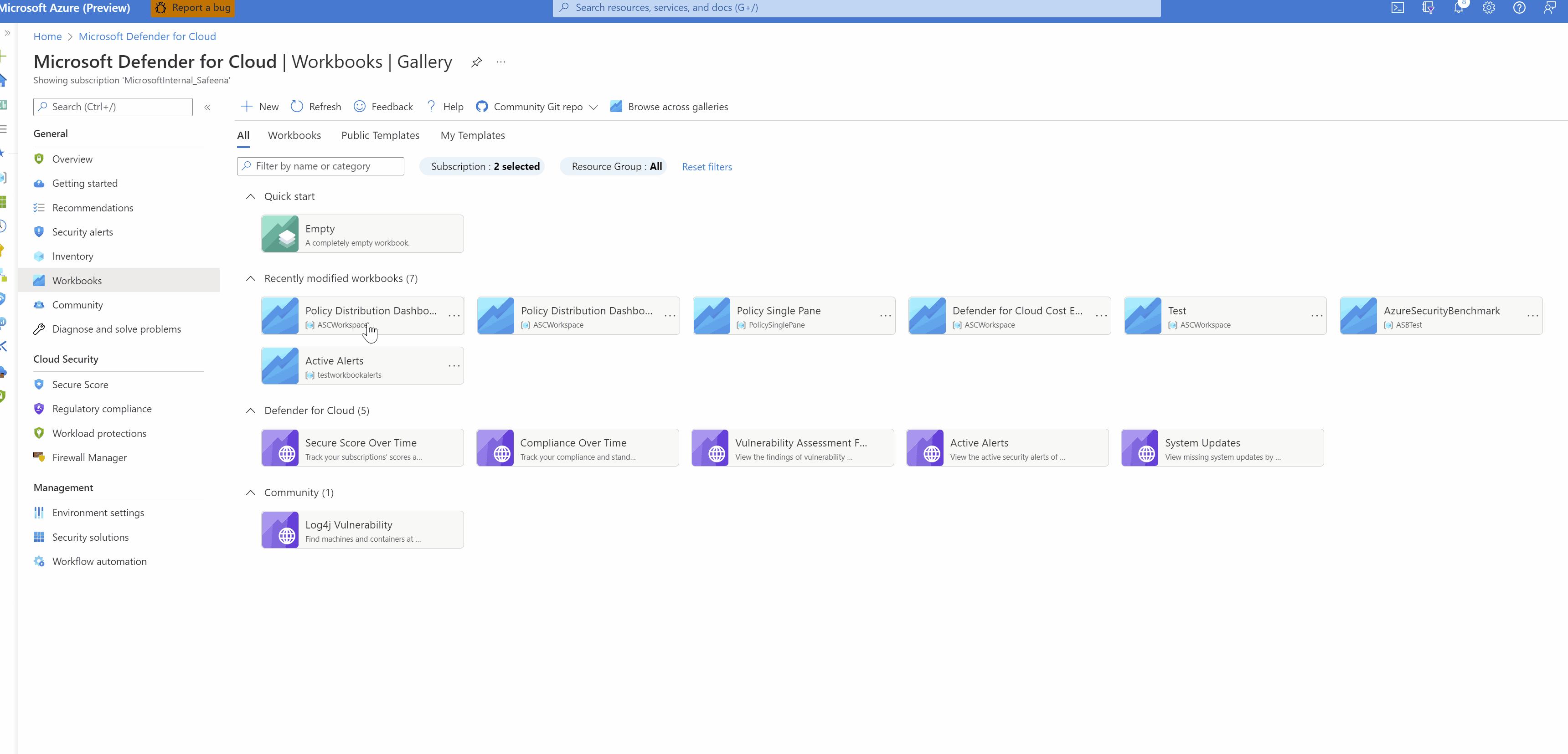The width and height of the screenshot is (1568, 754).
Task: Switch to the Public Templates tab
Action: [x=380, y=135]
